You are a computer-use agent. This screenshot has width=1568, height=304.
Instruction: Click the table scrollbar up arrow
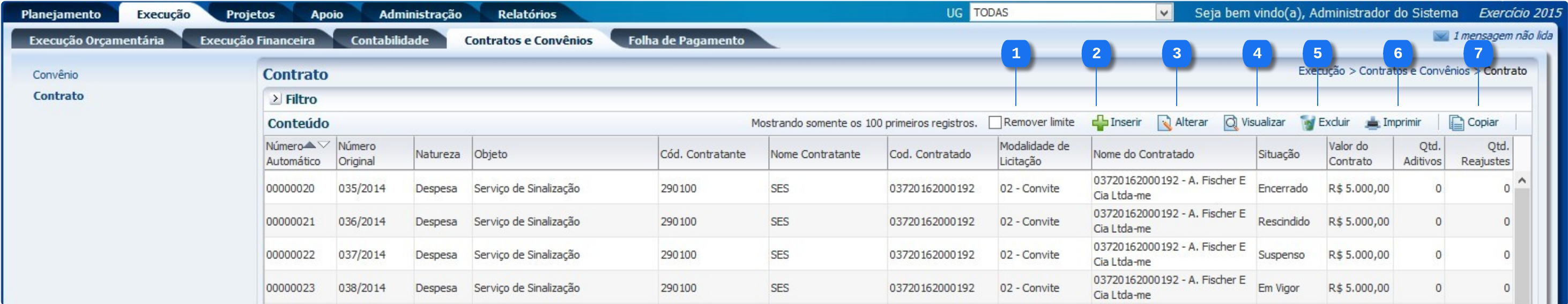(1521, 180)
